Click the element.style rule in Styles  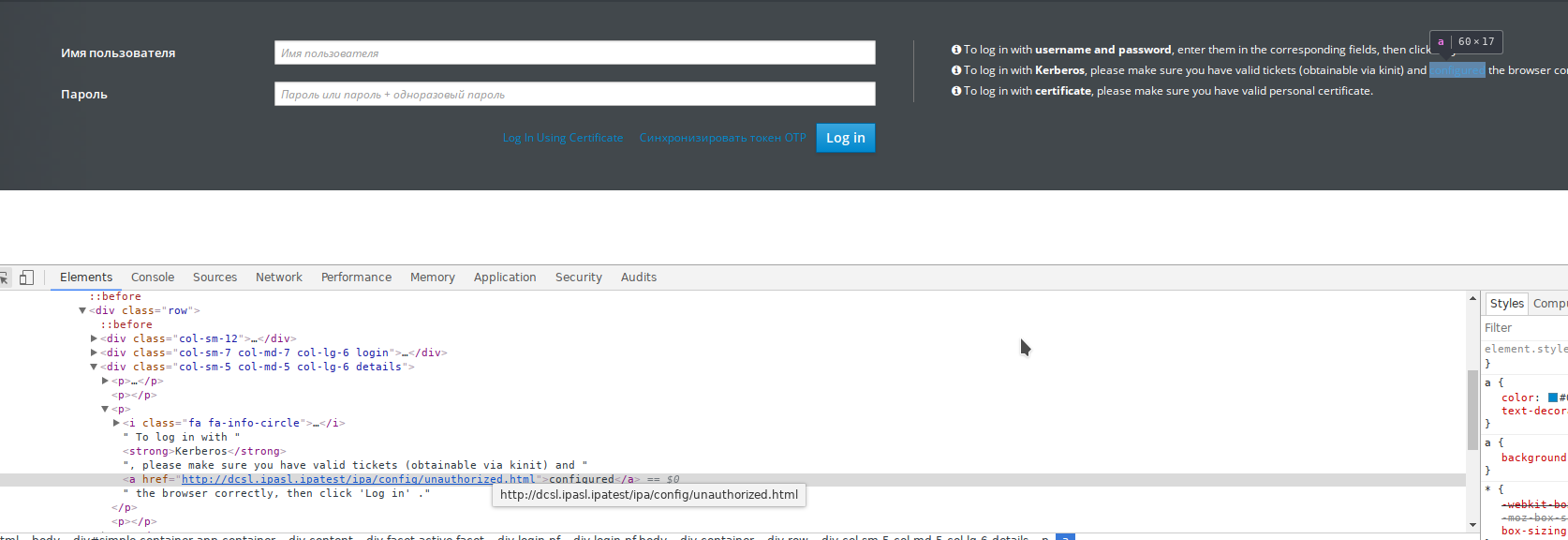tap(1526, 349)
